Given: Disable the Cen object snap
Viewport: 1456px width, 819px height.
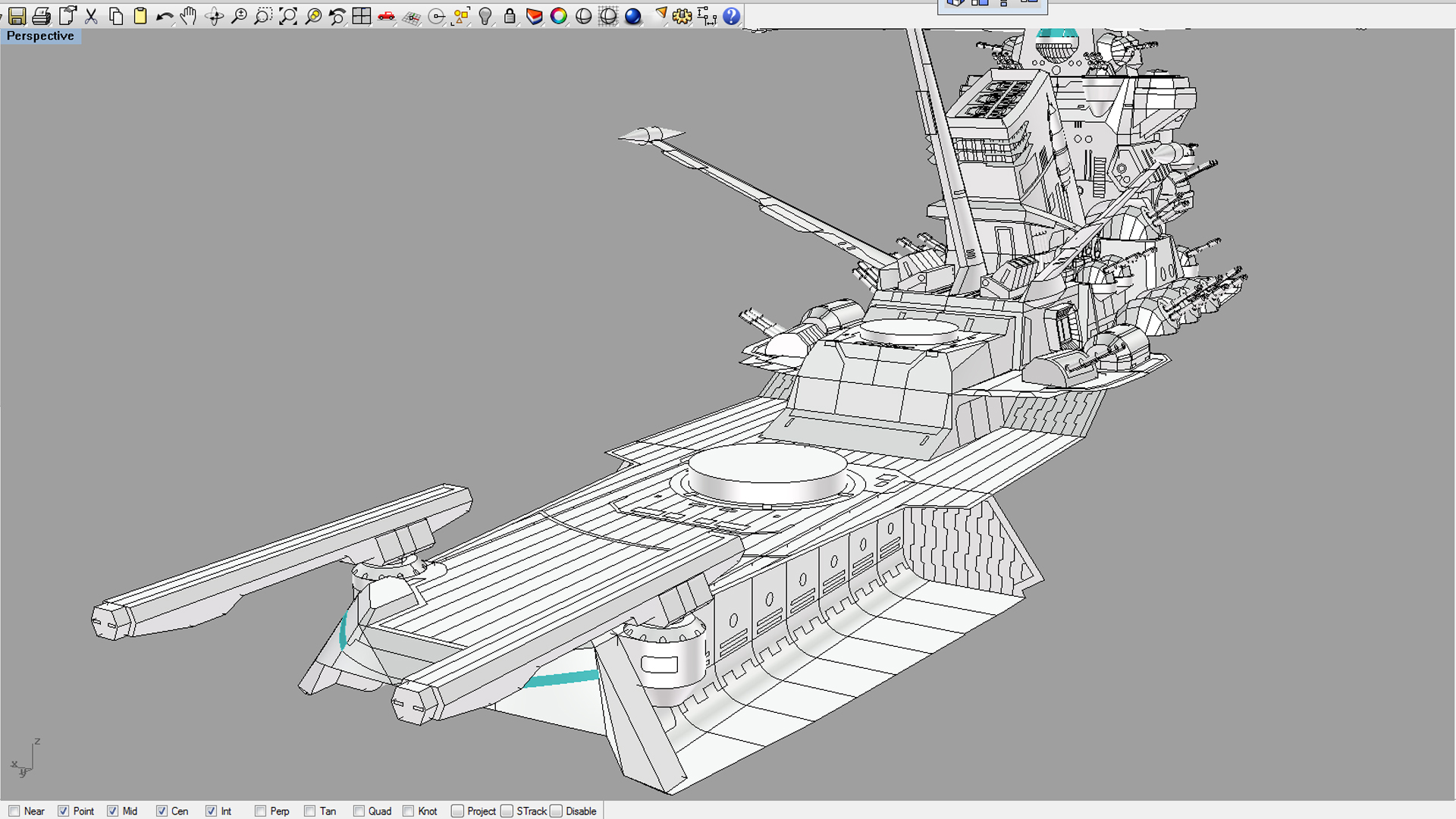Looking at the screenshot, I should point(162,811).
